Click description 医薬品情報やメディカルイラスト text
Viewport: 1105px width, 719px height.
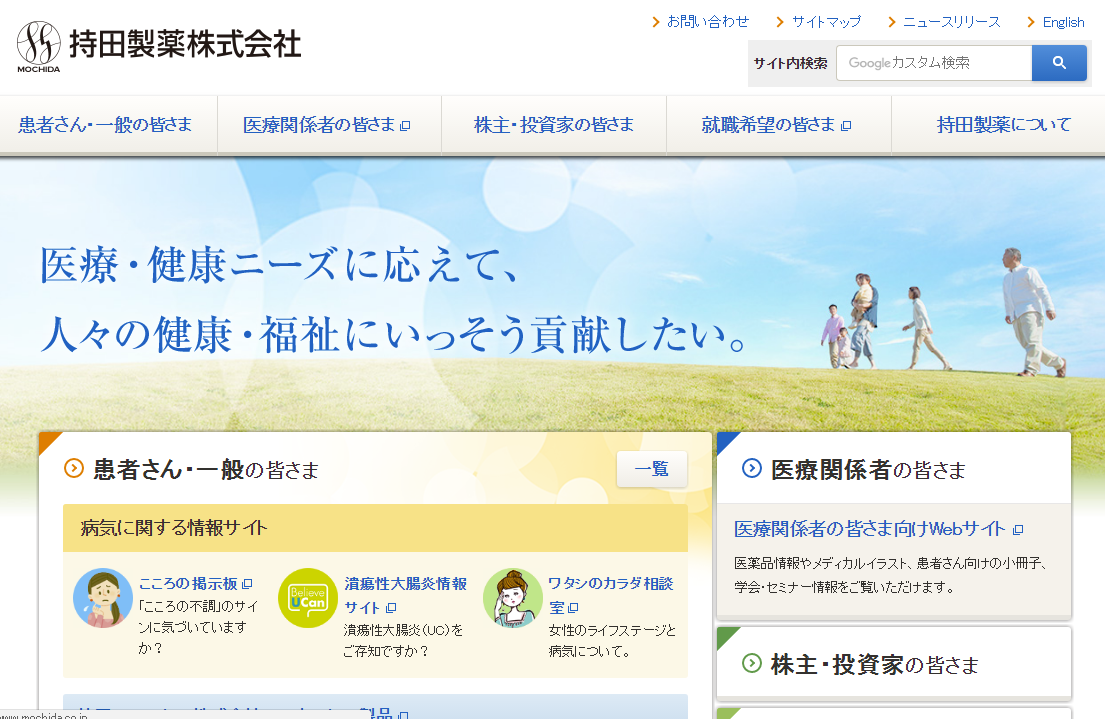(891, 574)
